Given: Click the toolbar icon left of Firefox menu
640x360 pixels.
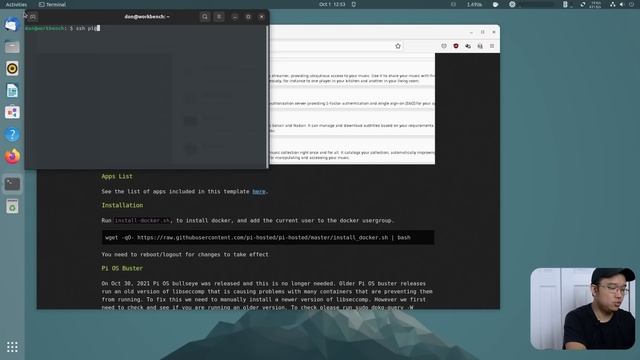Looking at the screenshot, I should coord(480,46).
